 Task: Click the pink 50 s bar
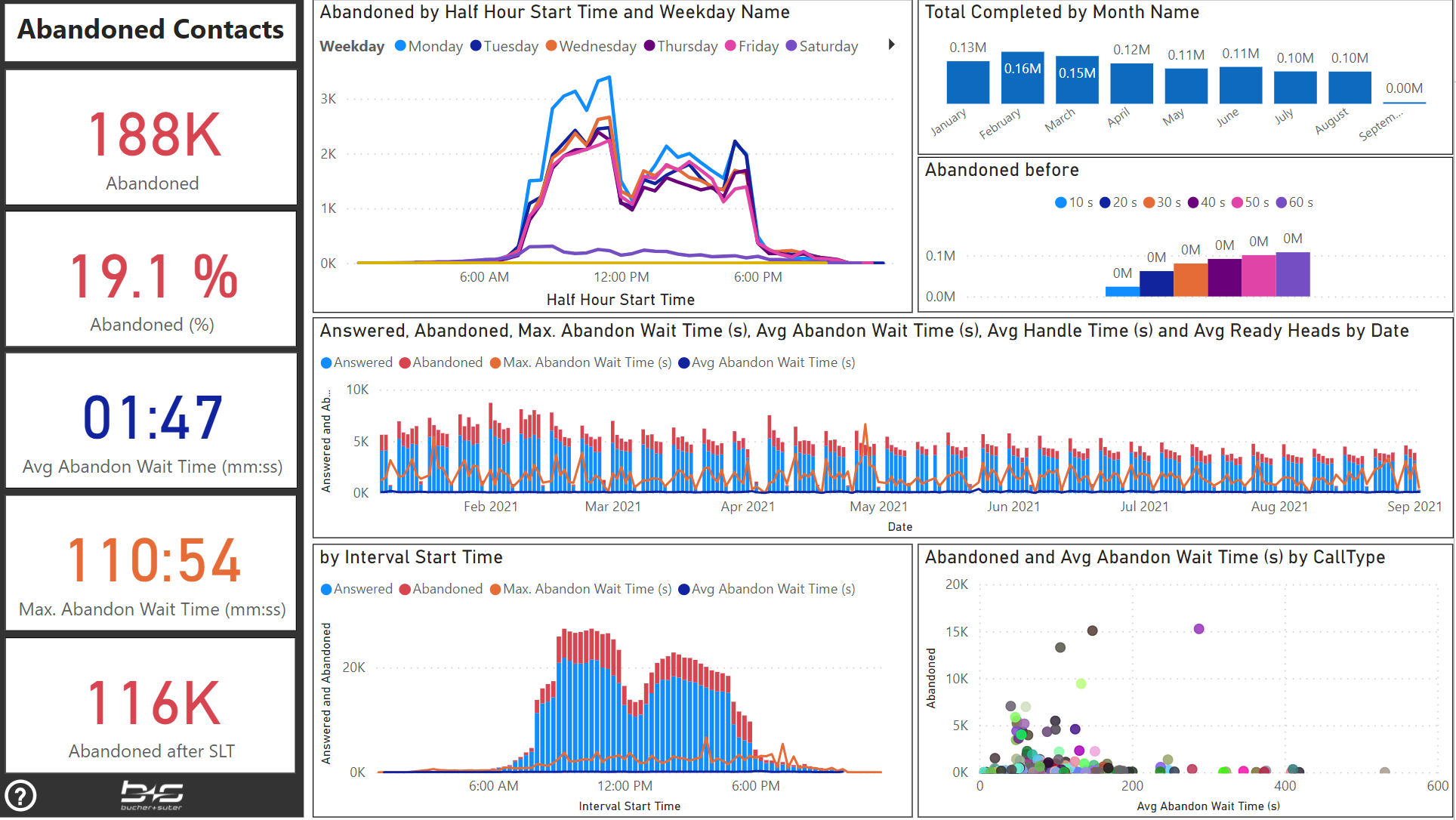point(1259,276)
